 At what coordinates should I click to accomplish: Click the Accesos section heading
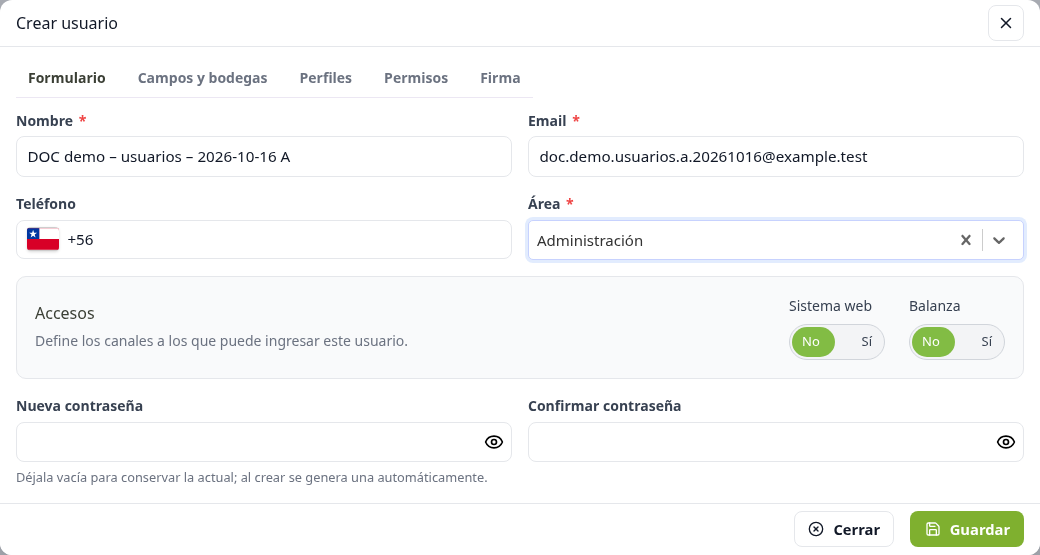[x=65, y=313]
